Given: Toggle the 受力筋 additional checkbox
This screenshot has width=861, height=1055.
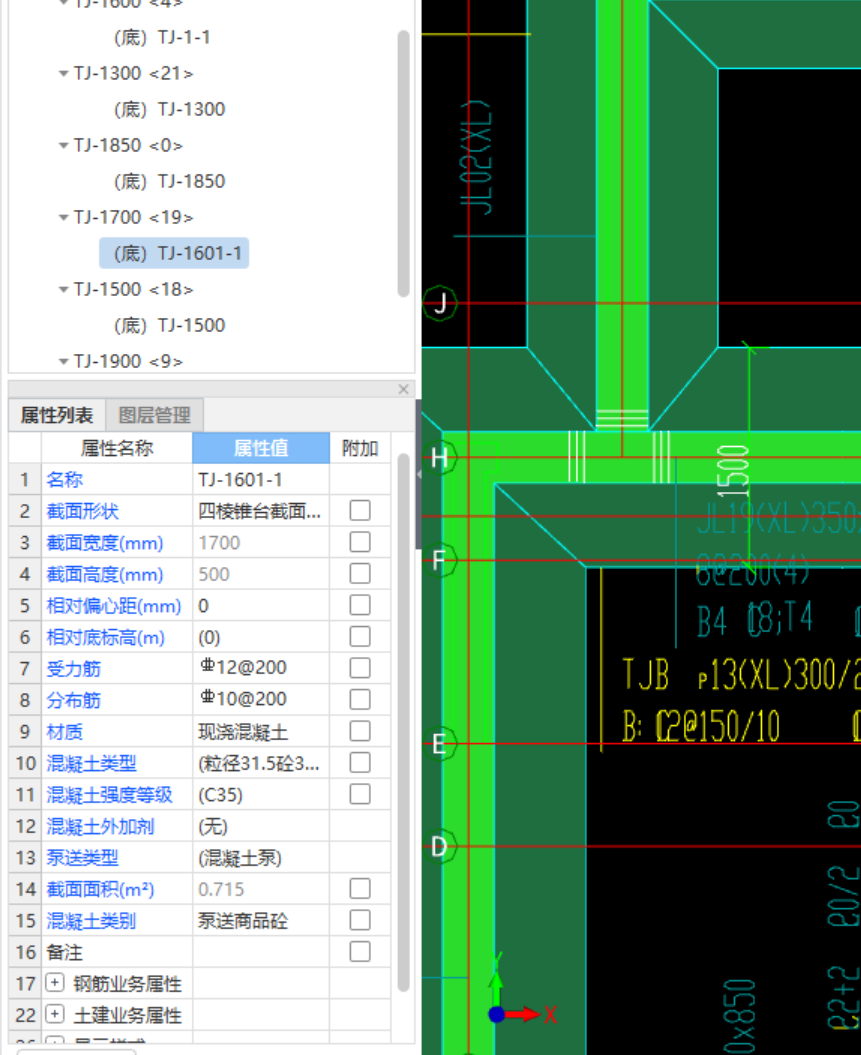Looking at the screenshot, I should 360,668.
